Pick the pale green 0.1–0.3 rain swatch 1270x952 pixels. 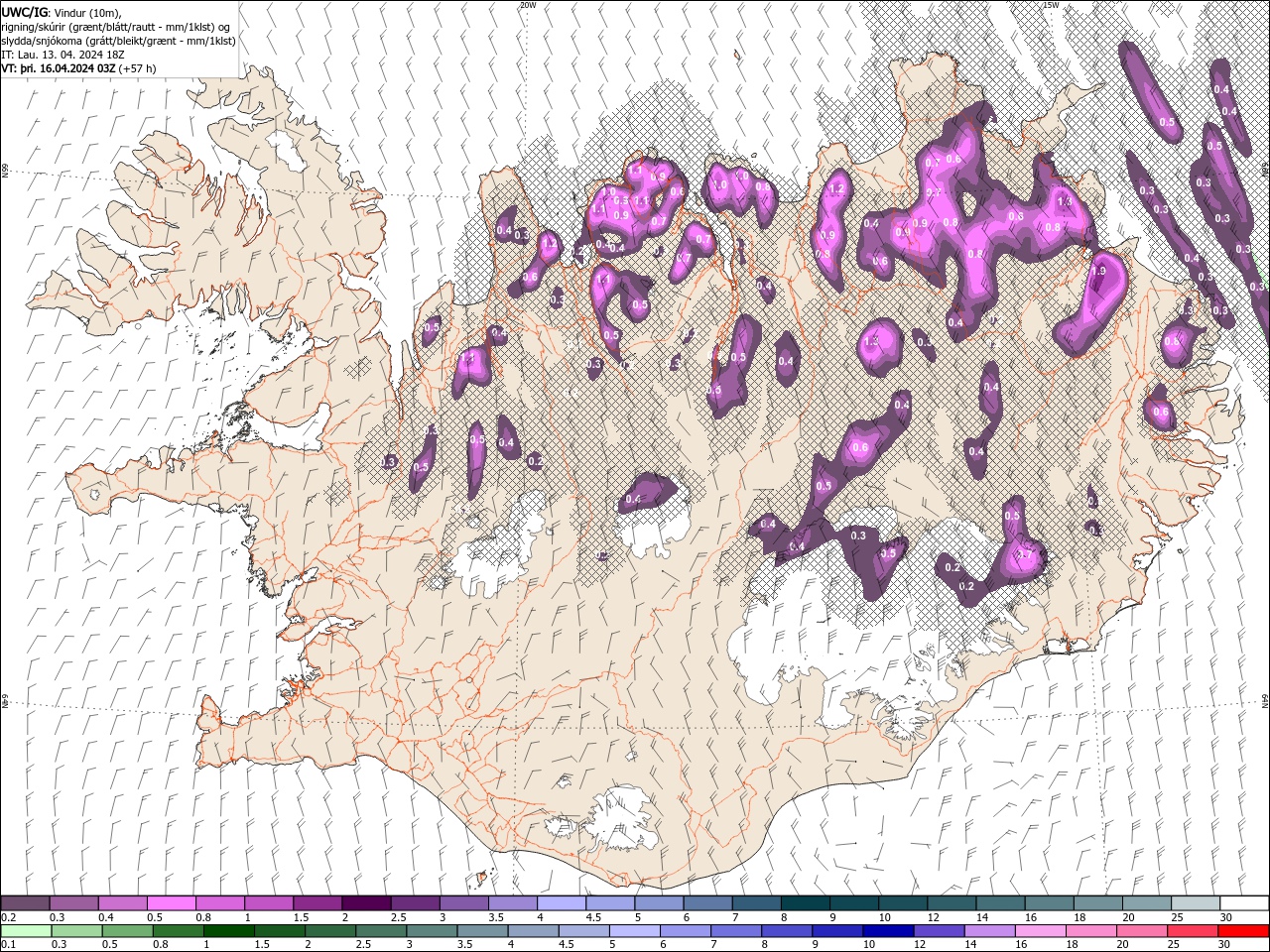(x=26, y=930)
